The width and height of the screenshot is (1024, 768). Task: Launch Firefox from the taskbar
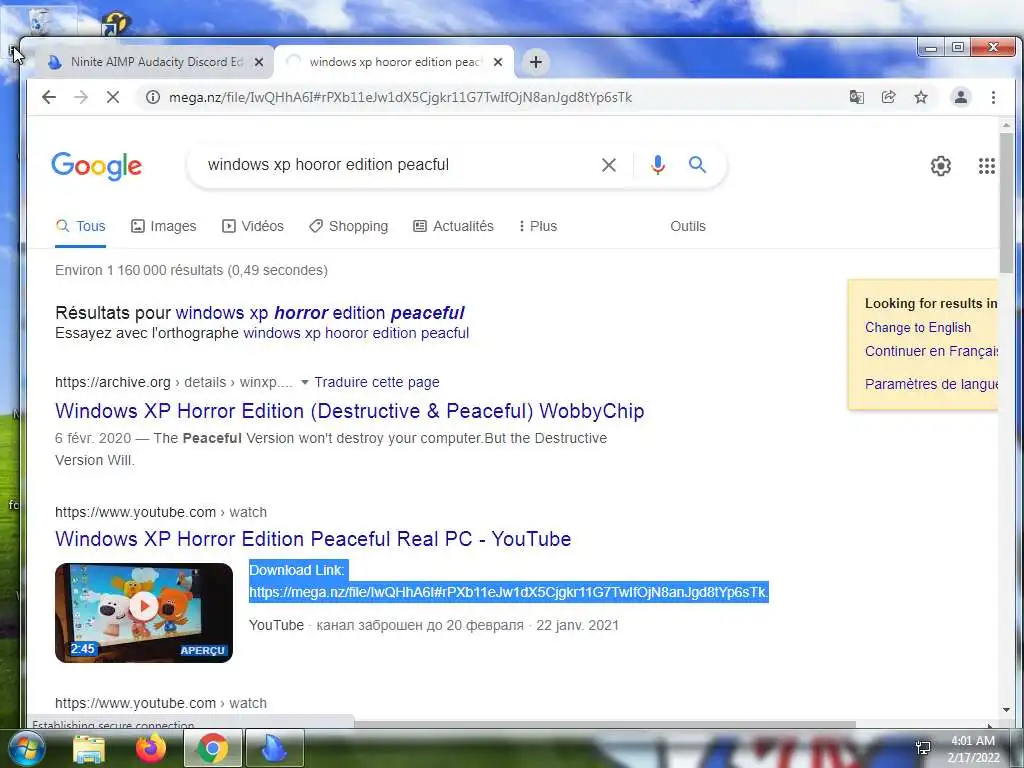tap(150, 748)
